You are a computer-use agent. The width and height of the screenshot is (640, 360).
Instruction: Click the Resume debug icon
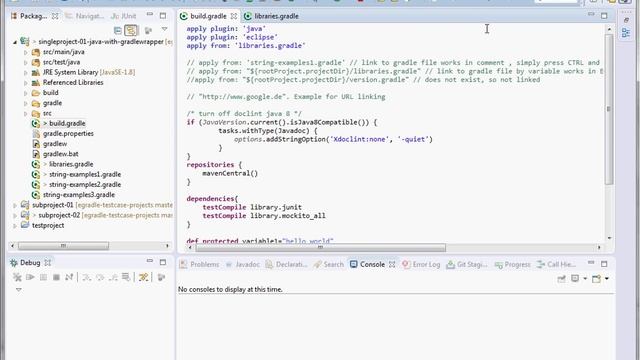(x=30, y=278)
